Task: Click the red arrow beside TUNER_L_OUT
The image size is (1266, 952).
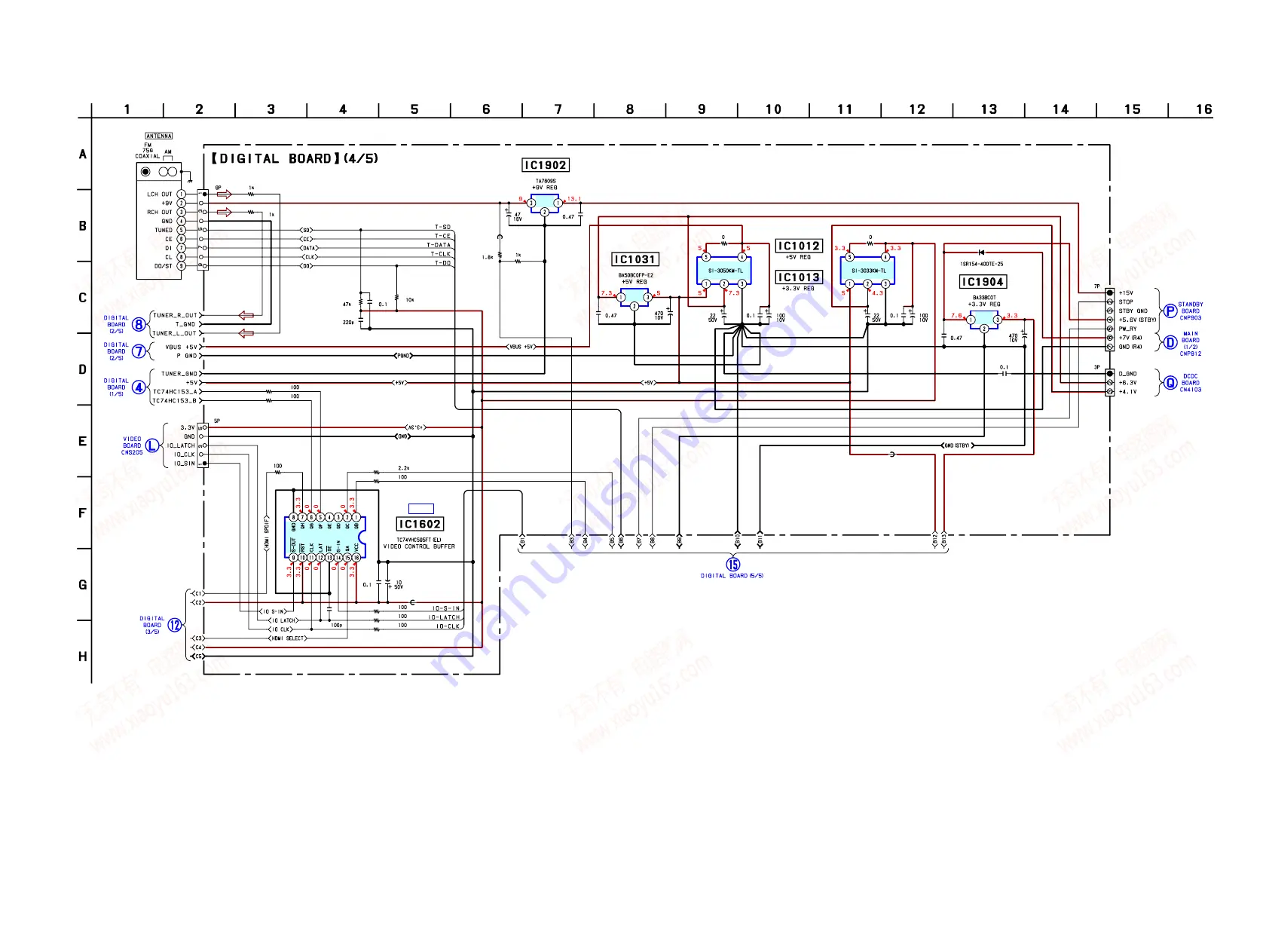Action: tap(246, 333)
